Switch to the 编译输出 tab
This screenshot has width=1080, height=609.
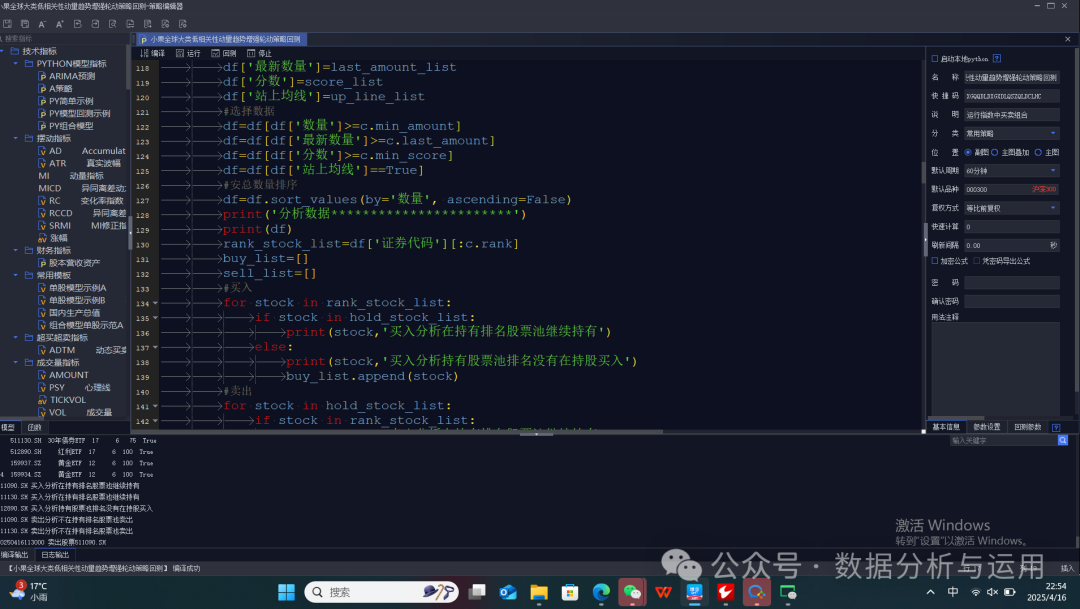point(15,555)
